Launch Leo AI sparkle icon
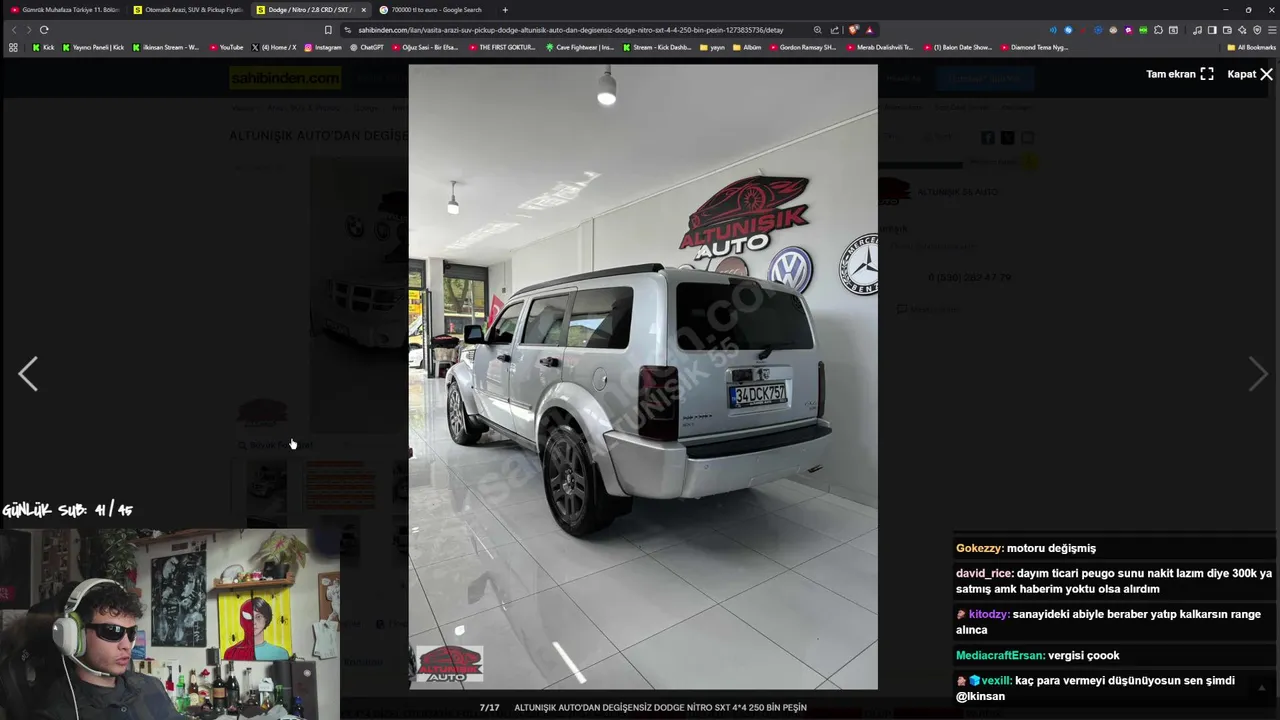Viewport: 1280px width, 720px height. point(1242,30)
